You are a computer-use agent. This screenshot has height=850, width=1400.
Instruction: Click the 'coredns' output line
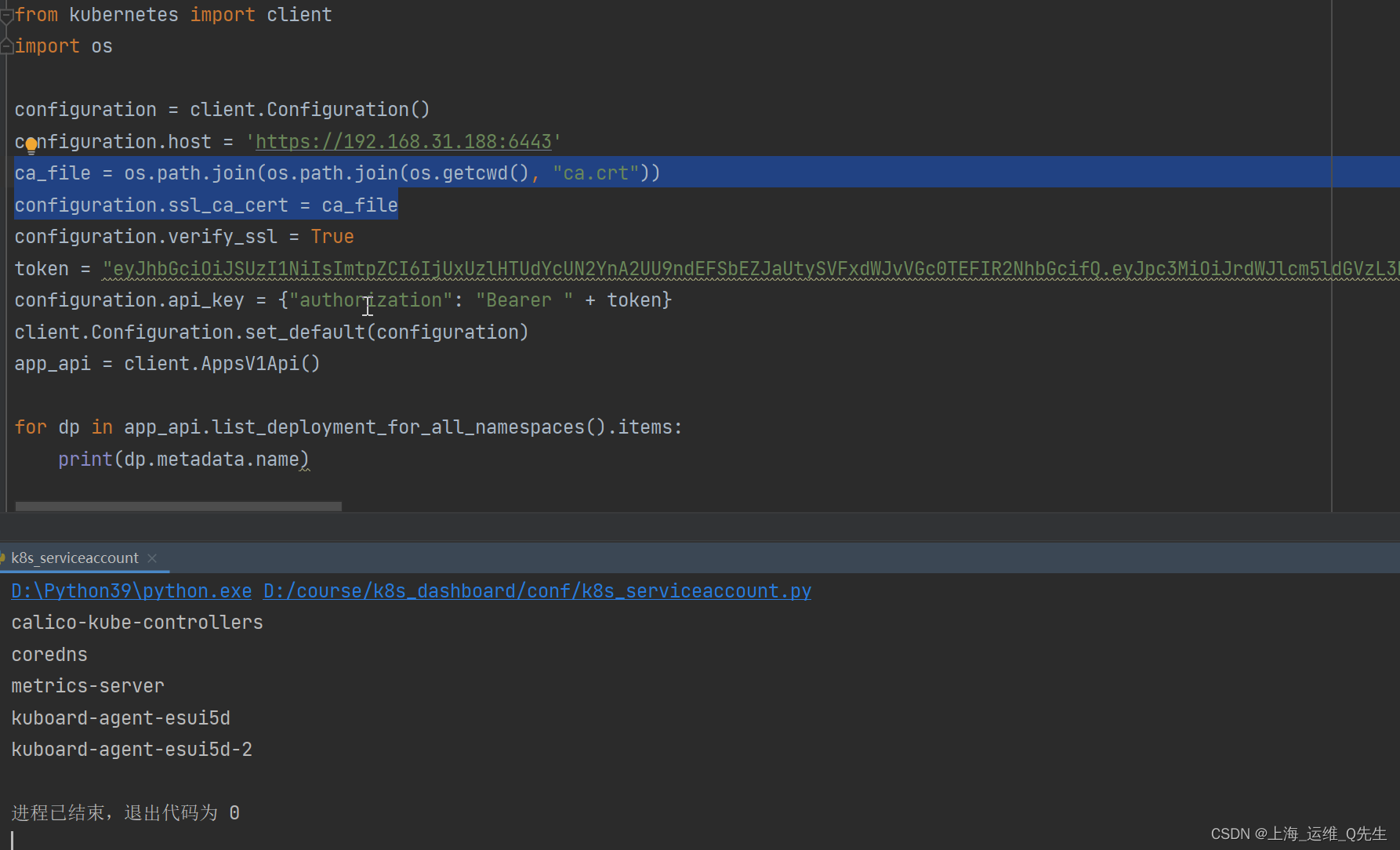click(x=49, y=655)
